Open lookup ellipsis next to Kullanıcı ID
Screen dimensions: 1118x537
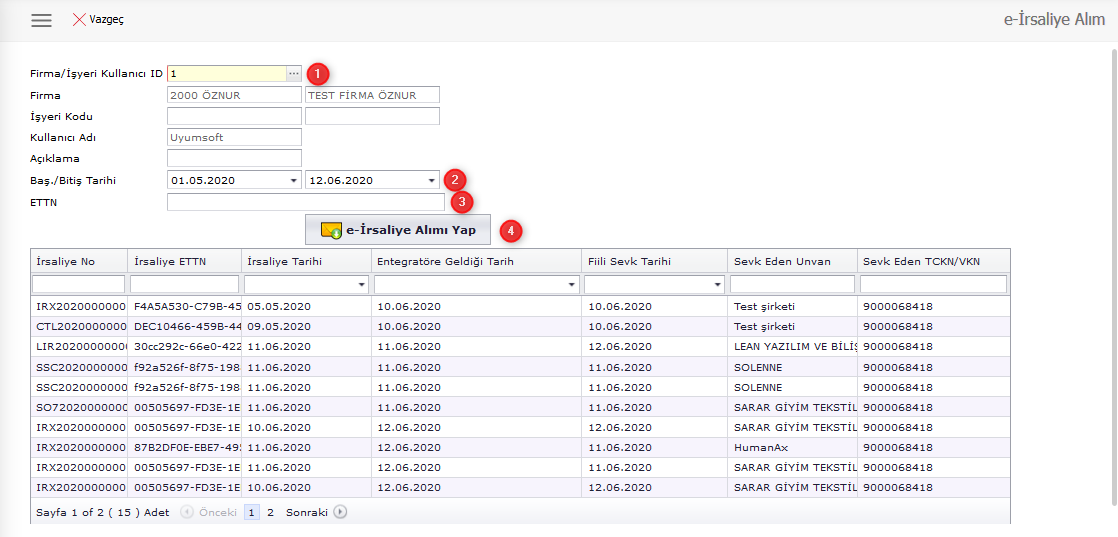(293, 73)
